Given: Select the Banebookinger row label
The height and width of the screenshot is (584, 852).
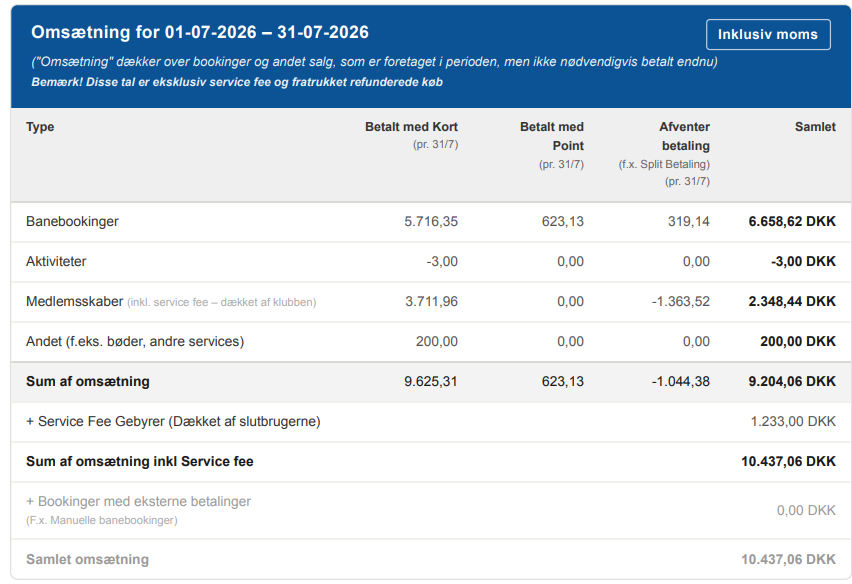Looking at the screenshot, I should point(72,221).
